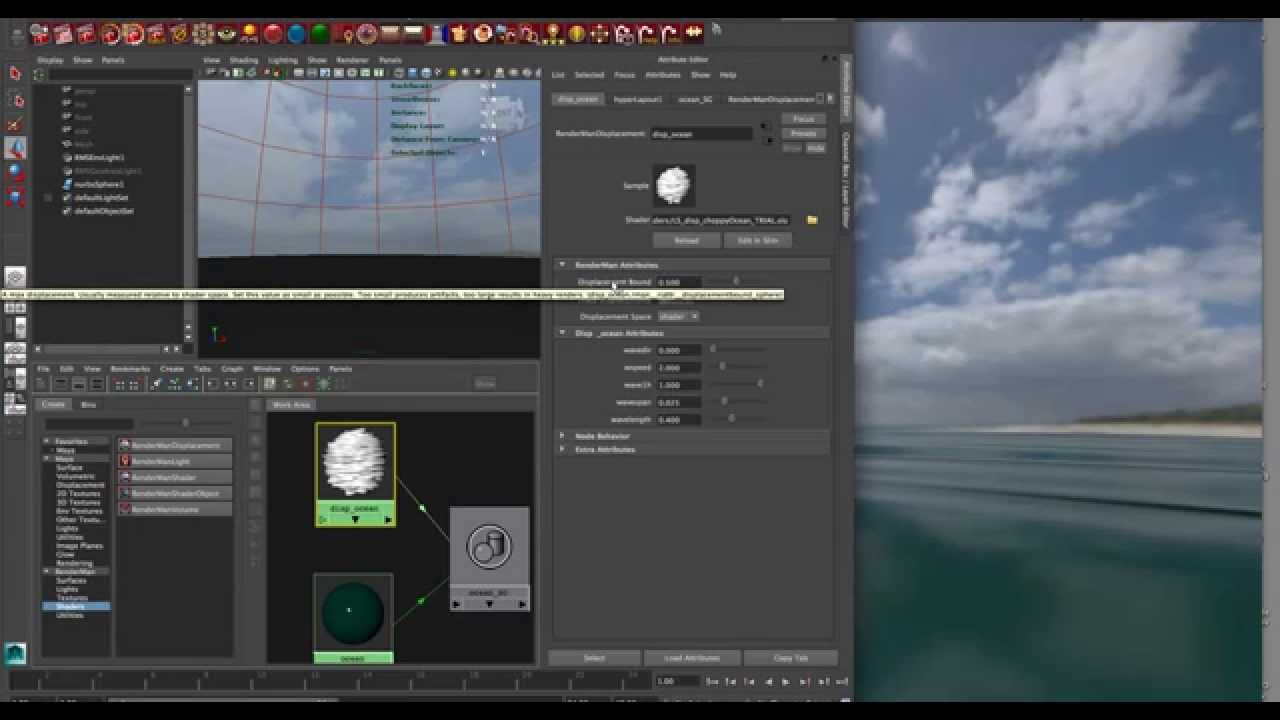1280x720 pixels.
Task: Expand the Node Behavior section
Action: (x=562, y=436)
